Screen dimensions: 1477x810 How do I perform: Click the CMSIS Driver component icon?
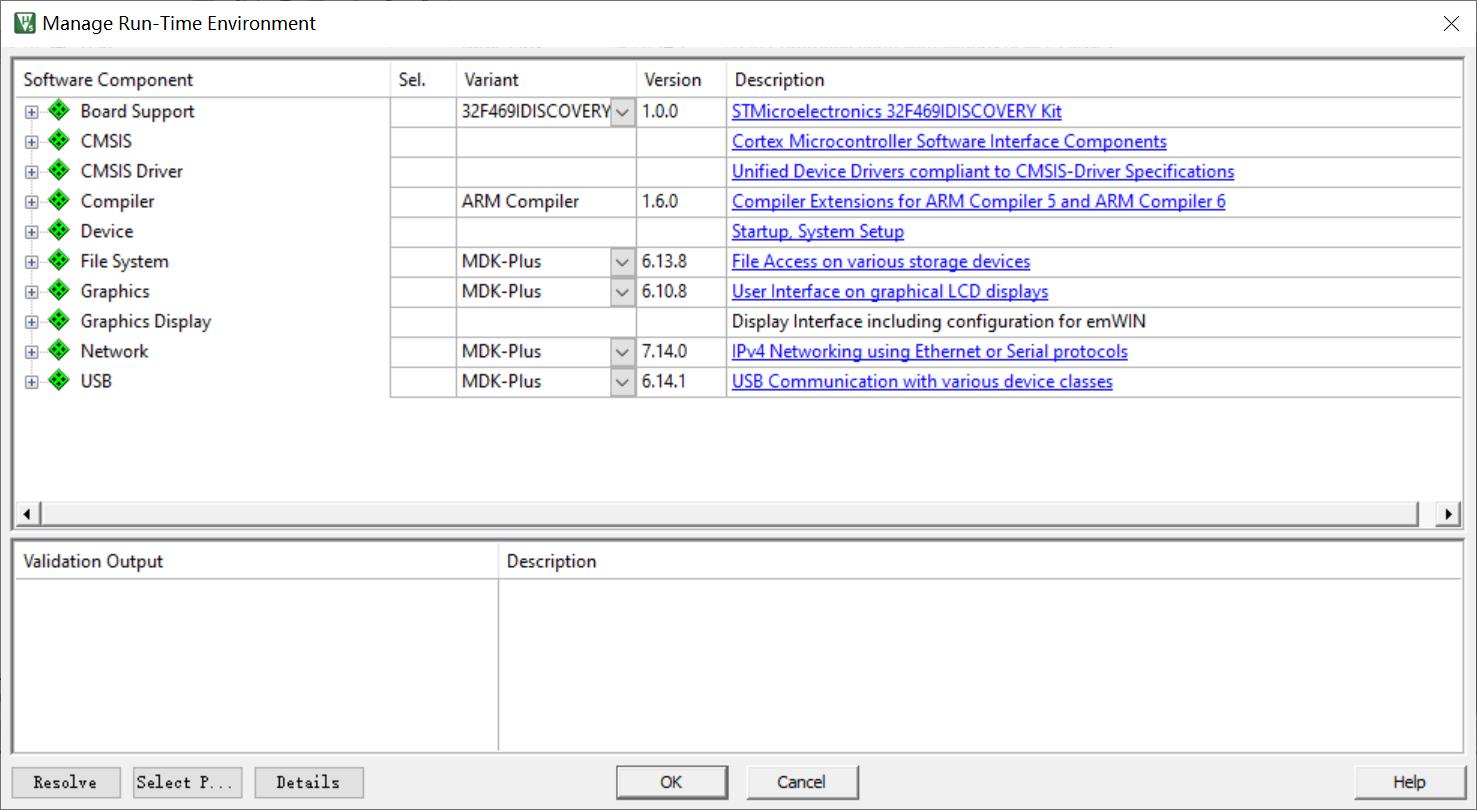tap(59, 171)
